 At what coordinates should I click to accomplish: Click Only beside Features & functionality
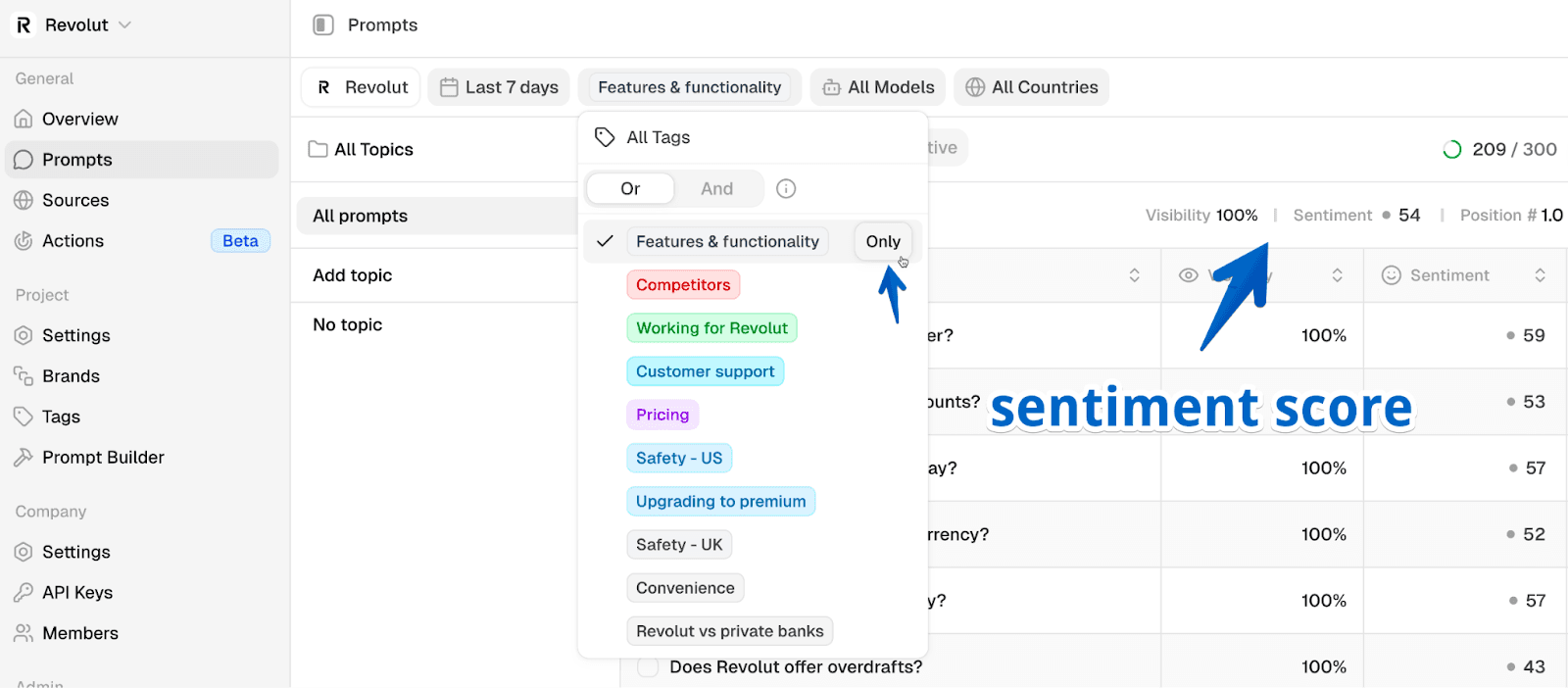(x=882, y=241)
